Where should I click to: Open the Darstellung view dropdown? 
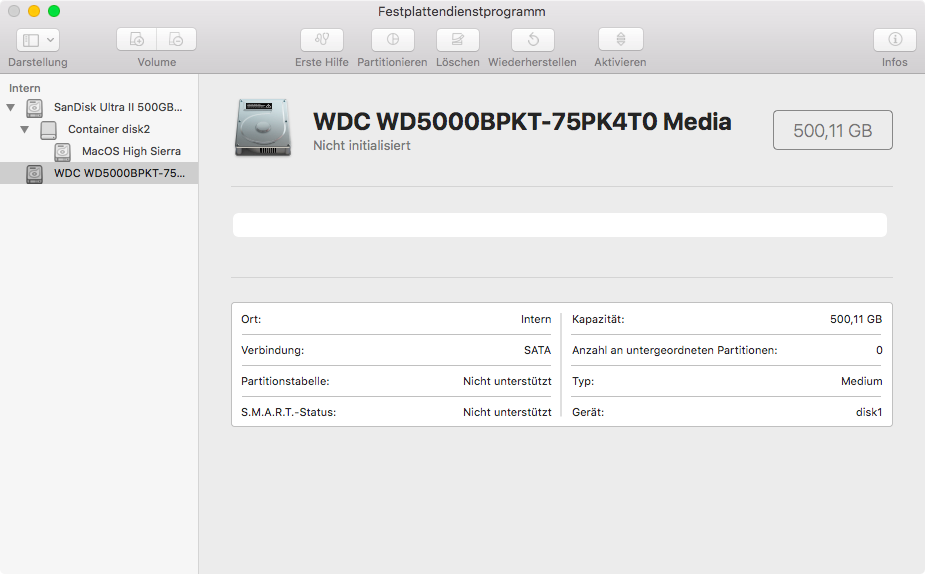[38, 40]
